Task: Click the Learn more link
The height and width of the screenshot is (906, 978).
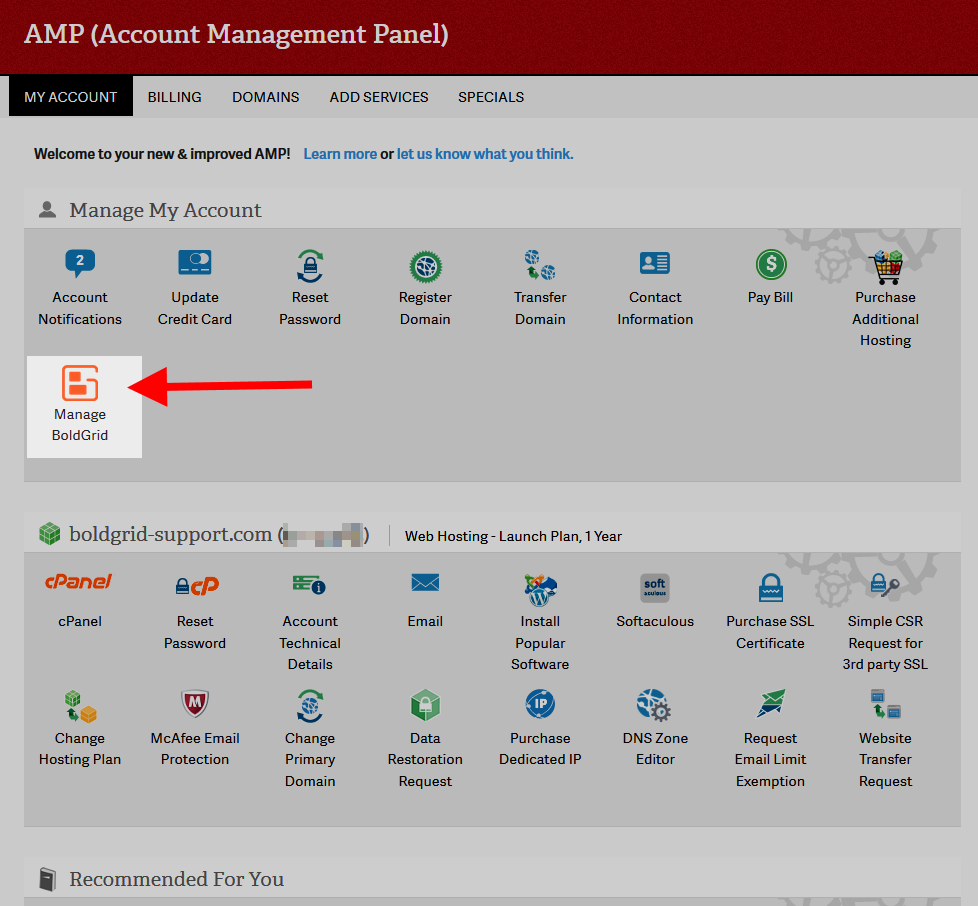Action: tap(340, 154)
